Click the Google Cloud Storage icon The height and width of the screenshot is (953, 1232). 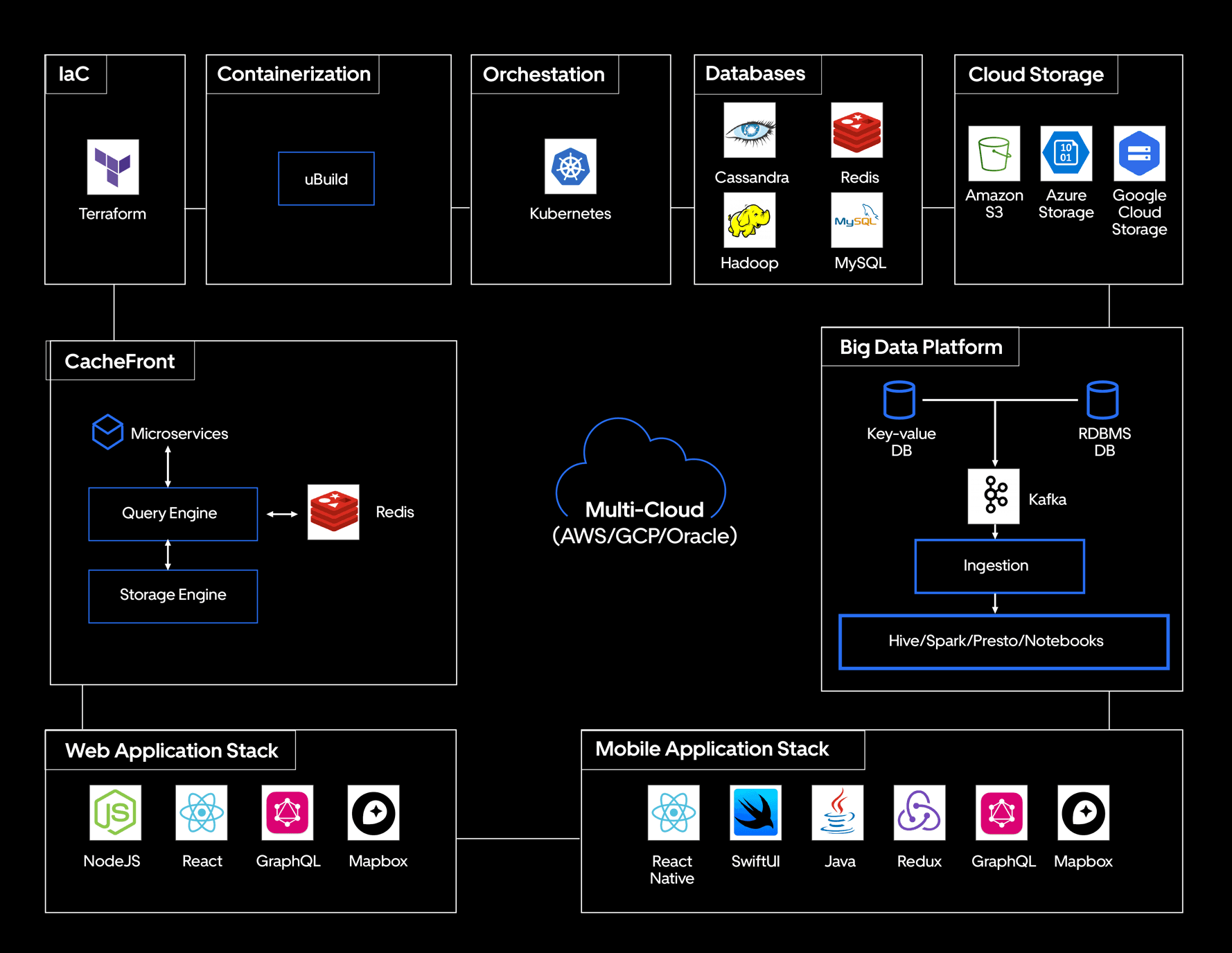1140,153
